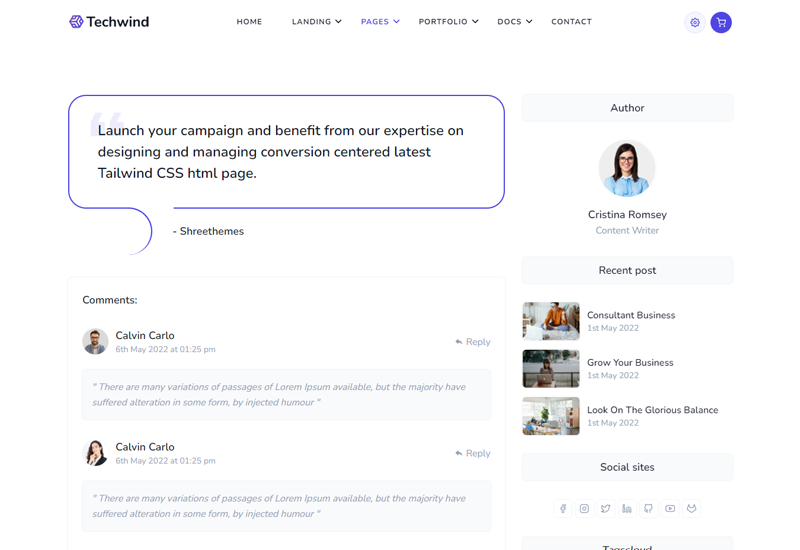Click the Recent post section heading
The width and height of the screenshot is (800, 550).
point(627,270)
